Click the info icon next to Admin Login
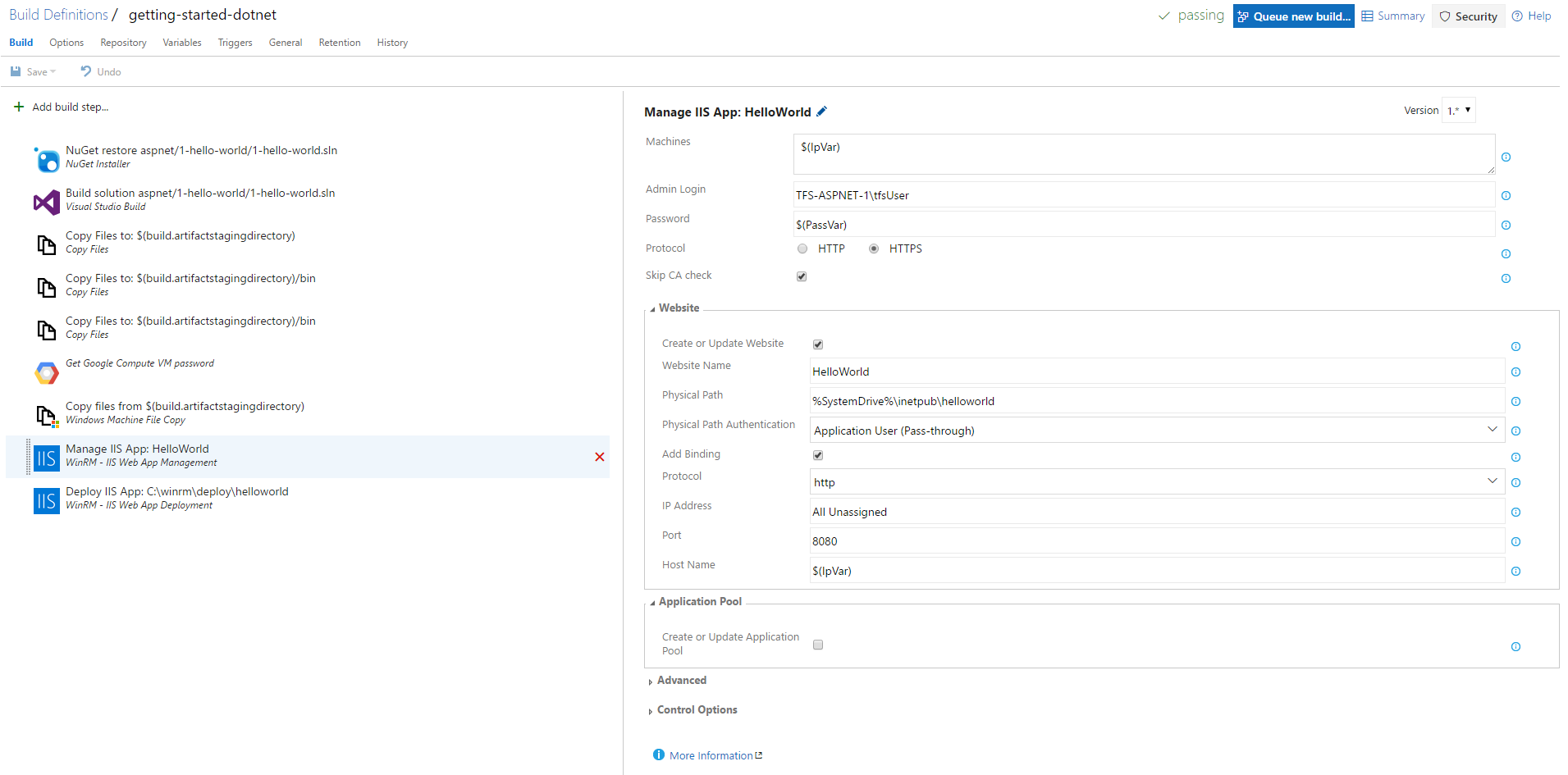1568x775 pixels. (1506, 195)
